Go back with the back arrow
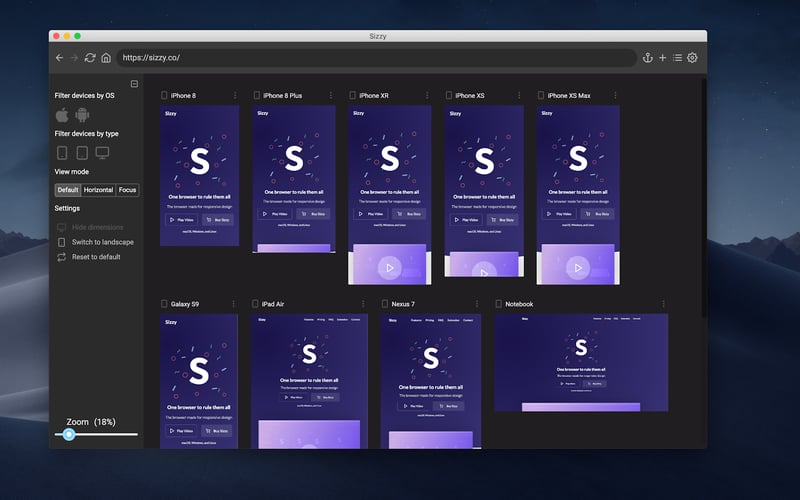 pos(59,58)
